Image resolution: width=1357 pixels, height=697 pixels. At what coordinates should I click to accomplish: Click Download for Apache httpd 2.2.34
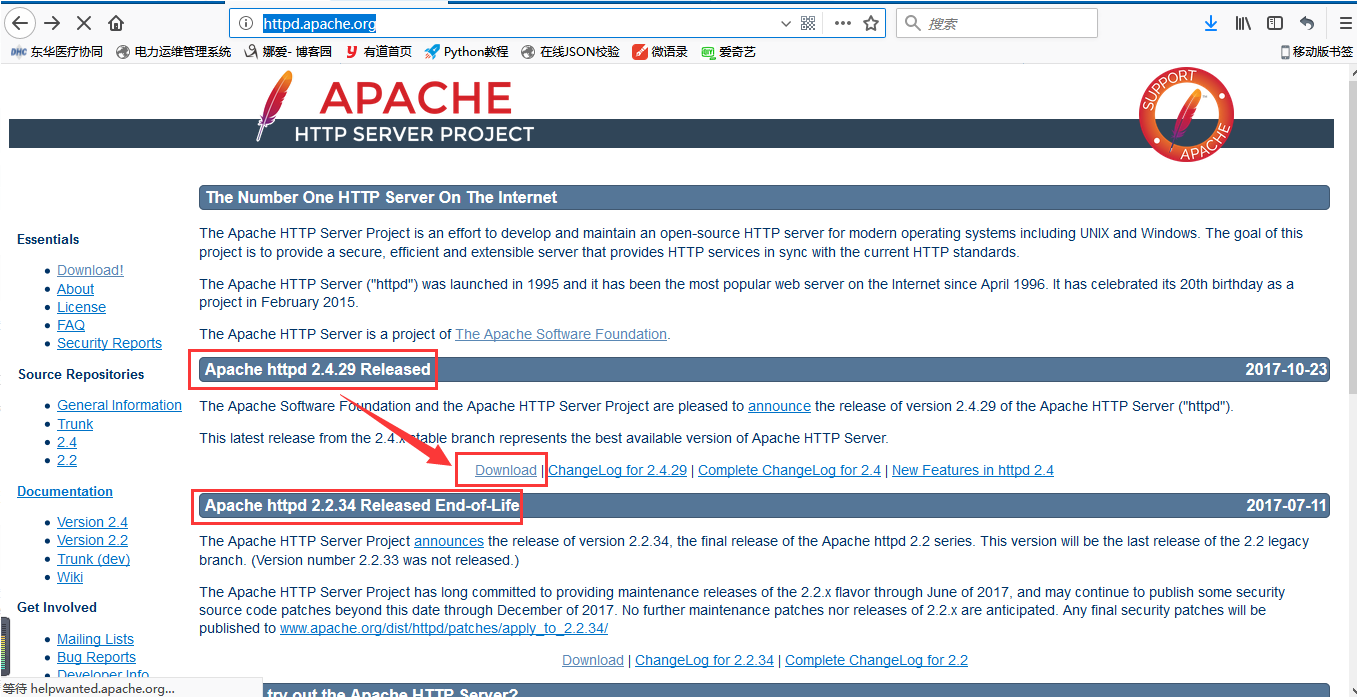click(x=593, y=660)
